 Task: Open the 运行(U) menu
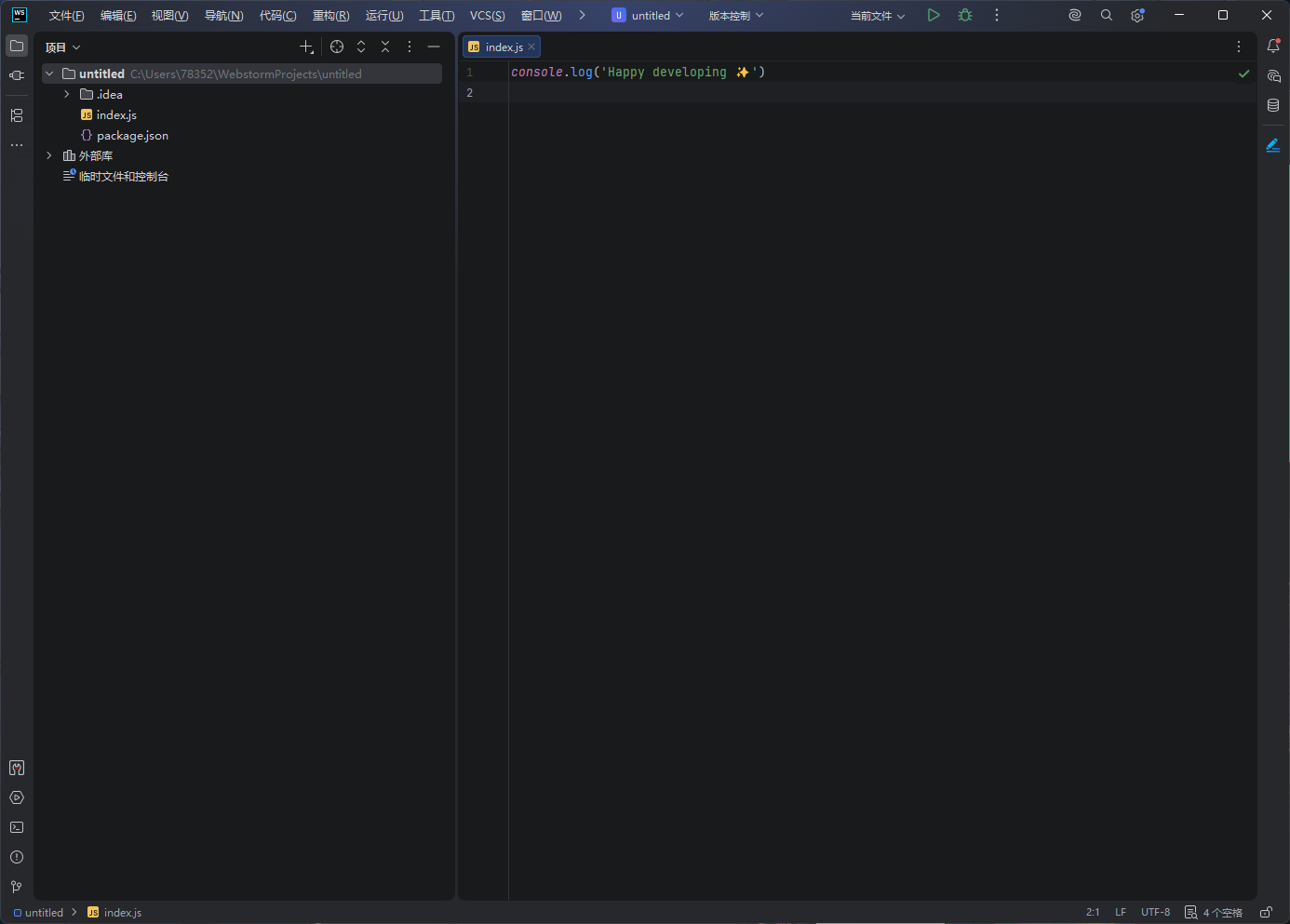384,15
